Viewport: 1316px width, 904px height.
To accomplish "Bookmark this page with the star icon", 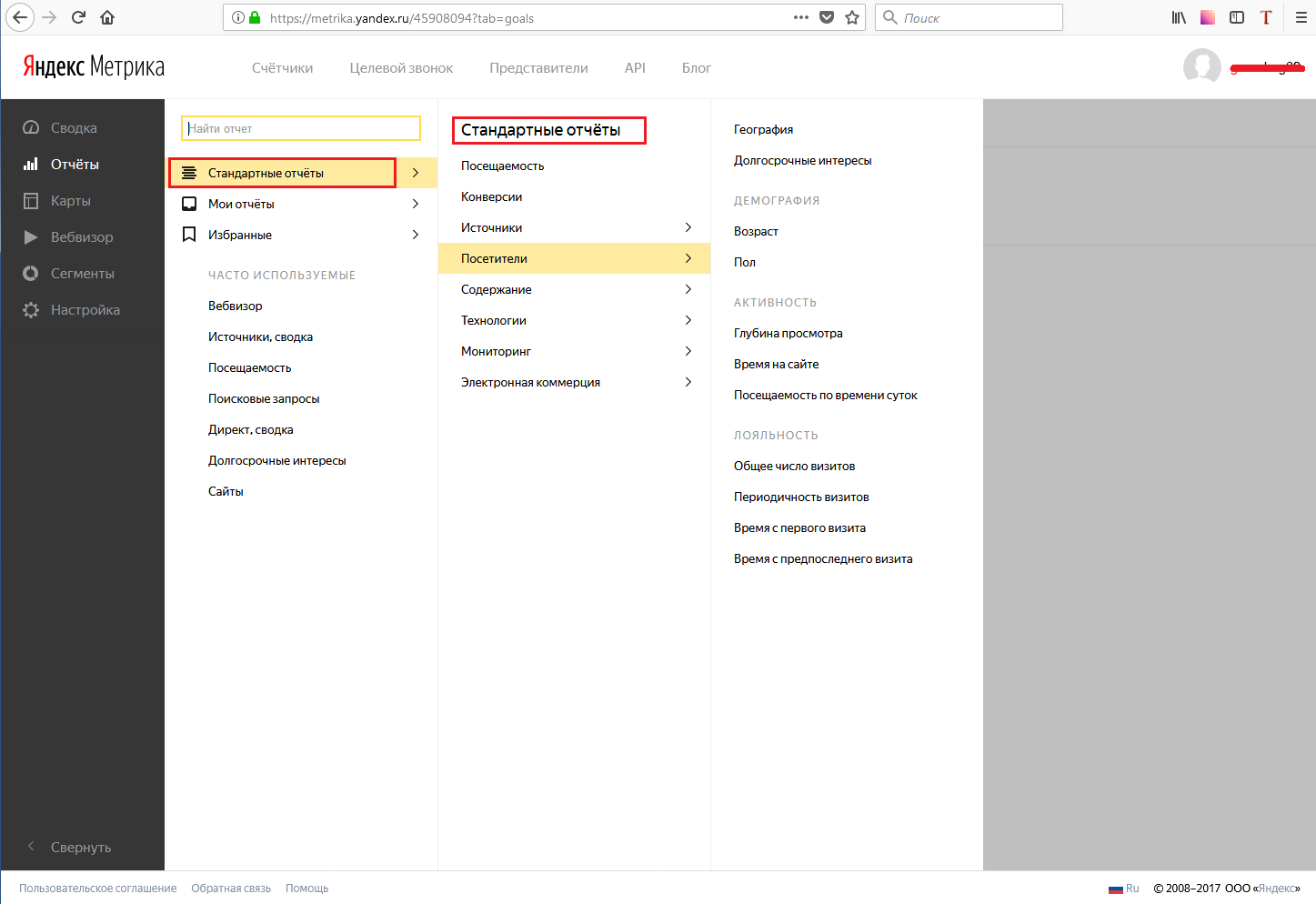I will (x=852, y=17).
